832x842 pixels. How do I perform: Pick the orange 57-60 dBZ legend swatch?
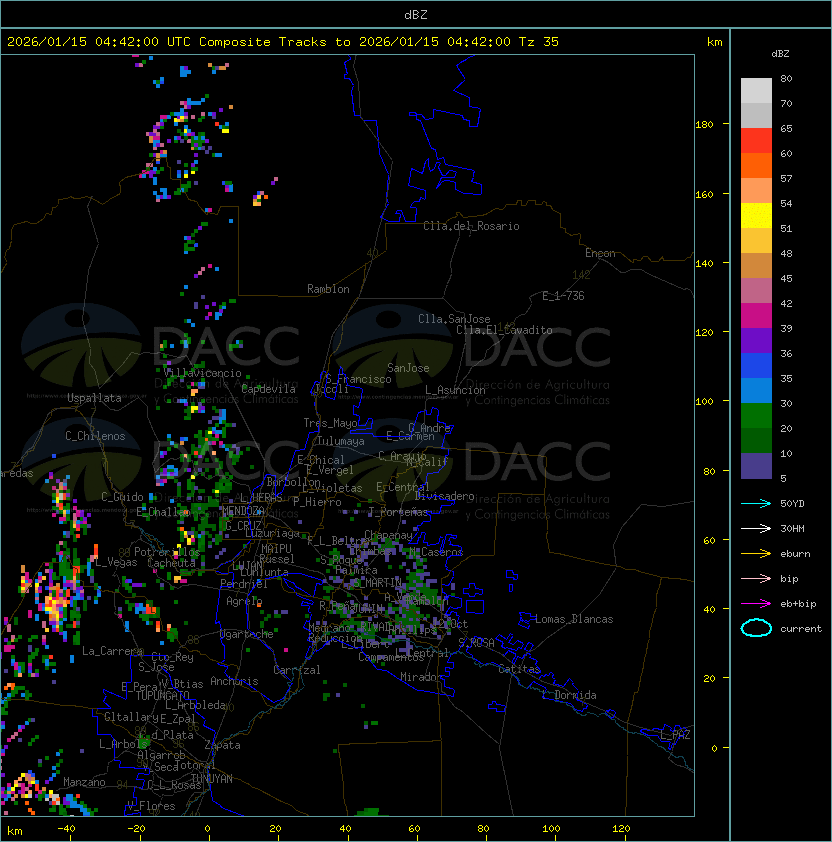coord(756,166)
